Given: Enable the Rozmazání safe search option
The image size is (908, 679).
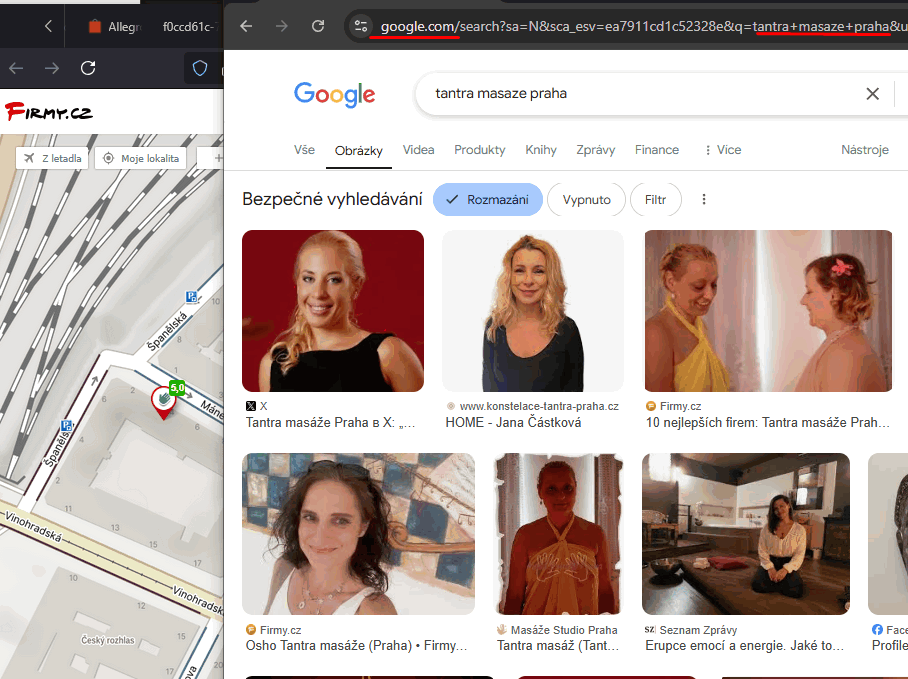Looking at the screenshot, I should pyautogui.click(x=488, y=200).
